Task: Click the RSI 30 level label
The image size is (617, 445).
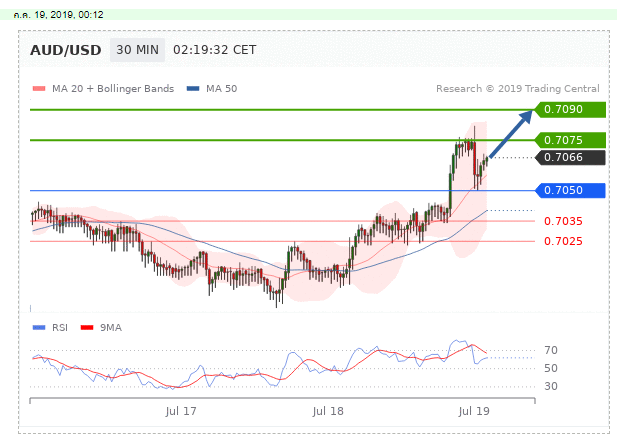Action: click(551, 386)
